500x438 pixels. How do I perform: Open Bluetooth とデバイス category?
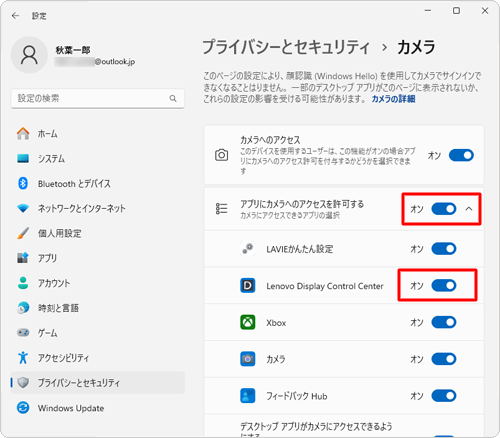point(97,183)
